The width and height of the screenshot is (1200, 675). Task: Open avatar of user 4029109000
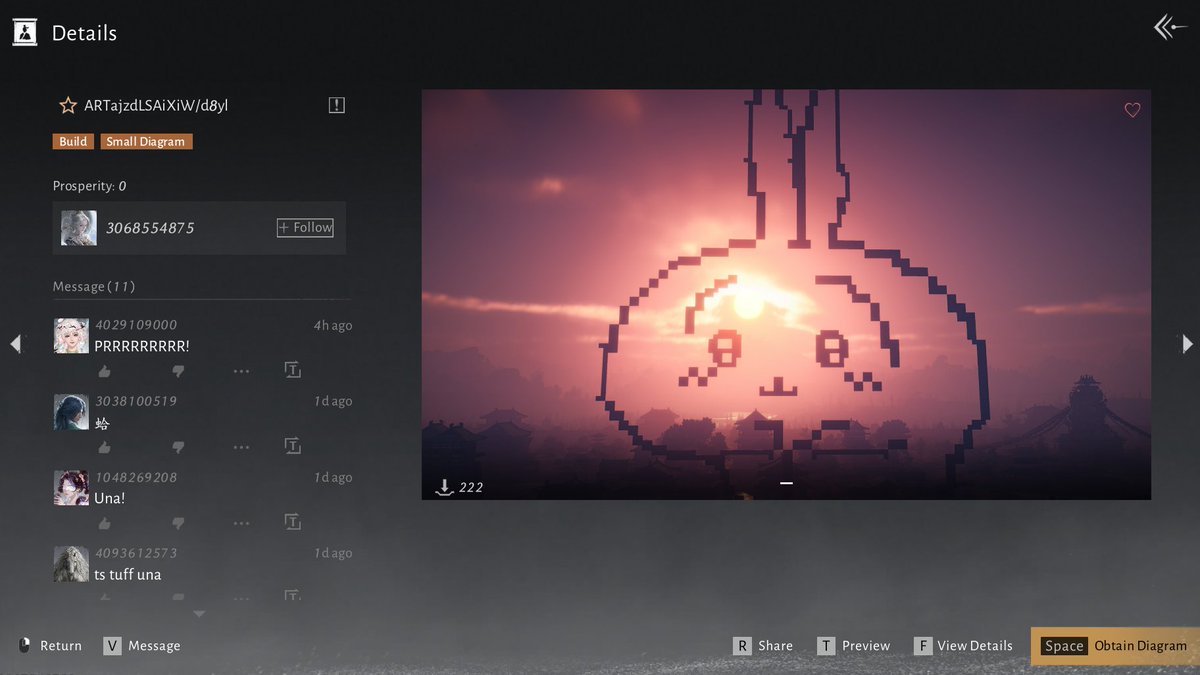(x=71, y=336)
